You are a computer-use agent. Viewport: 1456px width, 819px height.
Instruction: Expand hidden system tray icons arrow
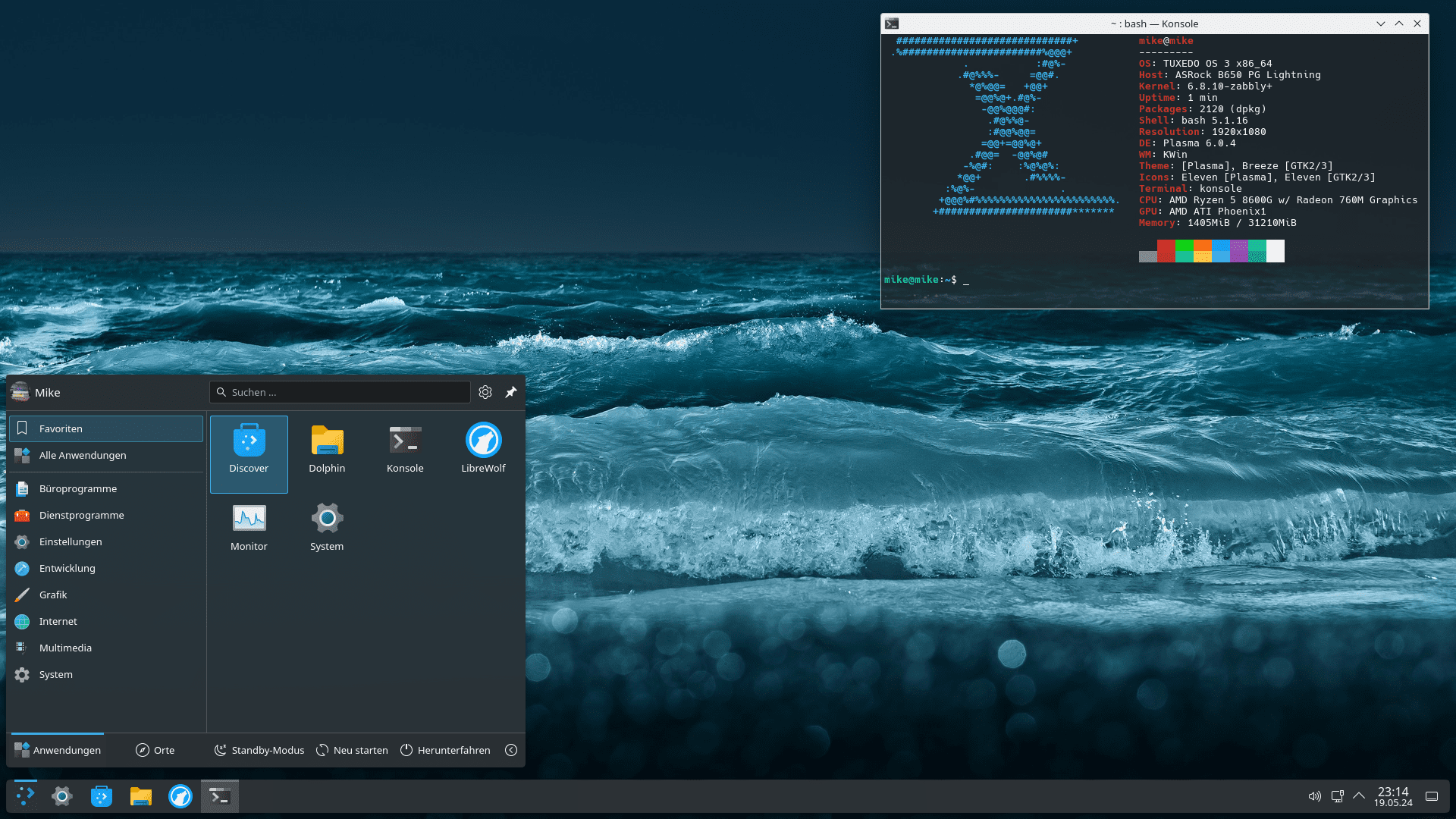click(1359, 796)
